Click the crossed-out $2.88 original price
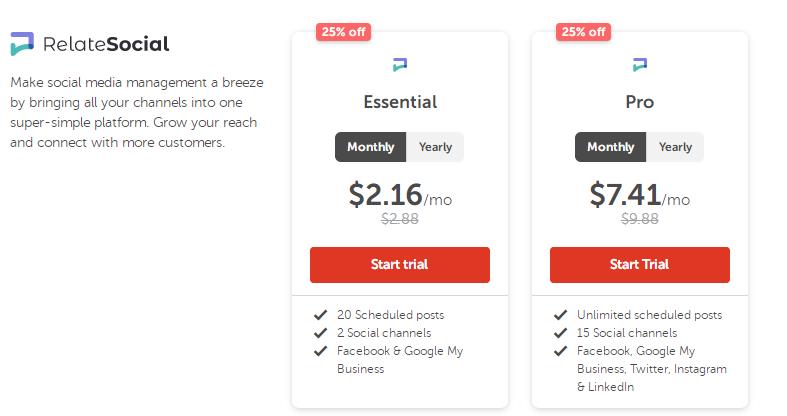787x416 pixels. [x=400, y=218]
